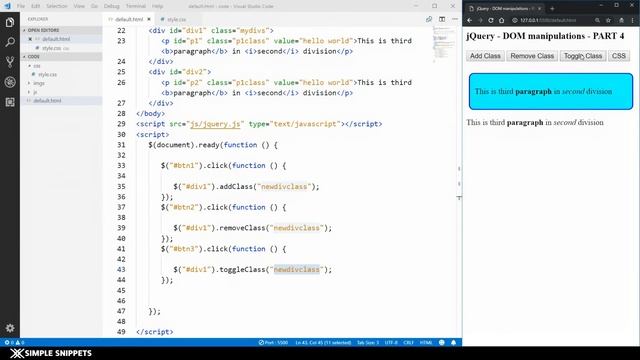
Task: Click errors and warnings count in status bar
Action: click(x=14, y=342)
